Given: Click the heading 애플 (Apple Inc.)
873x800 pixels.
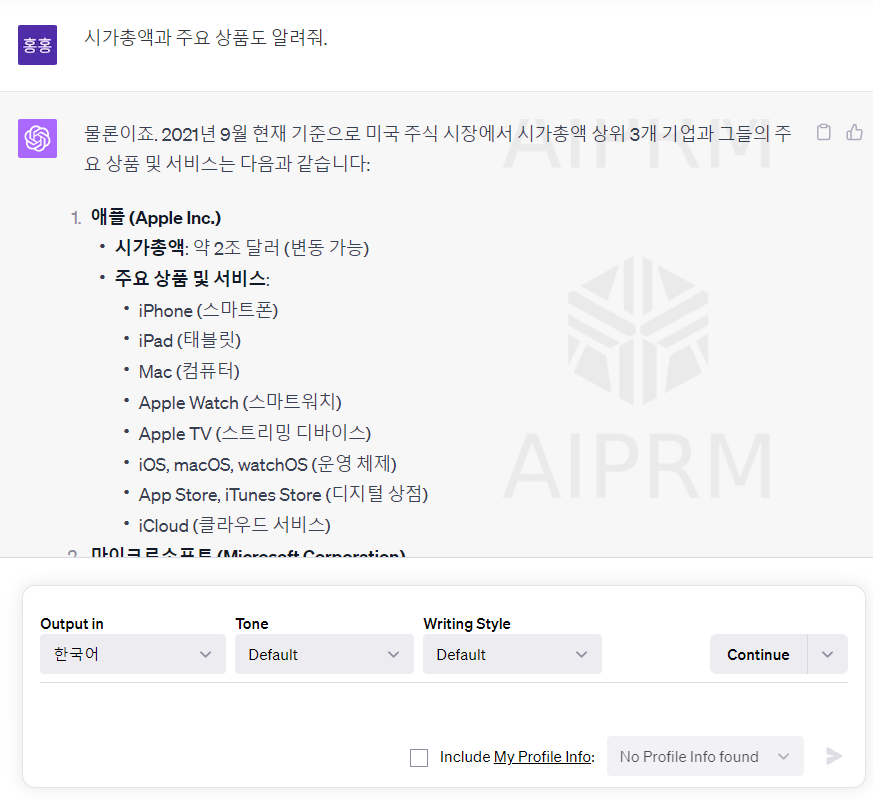Looking at the screenshot, I should coord(156,217).
